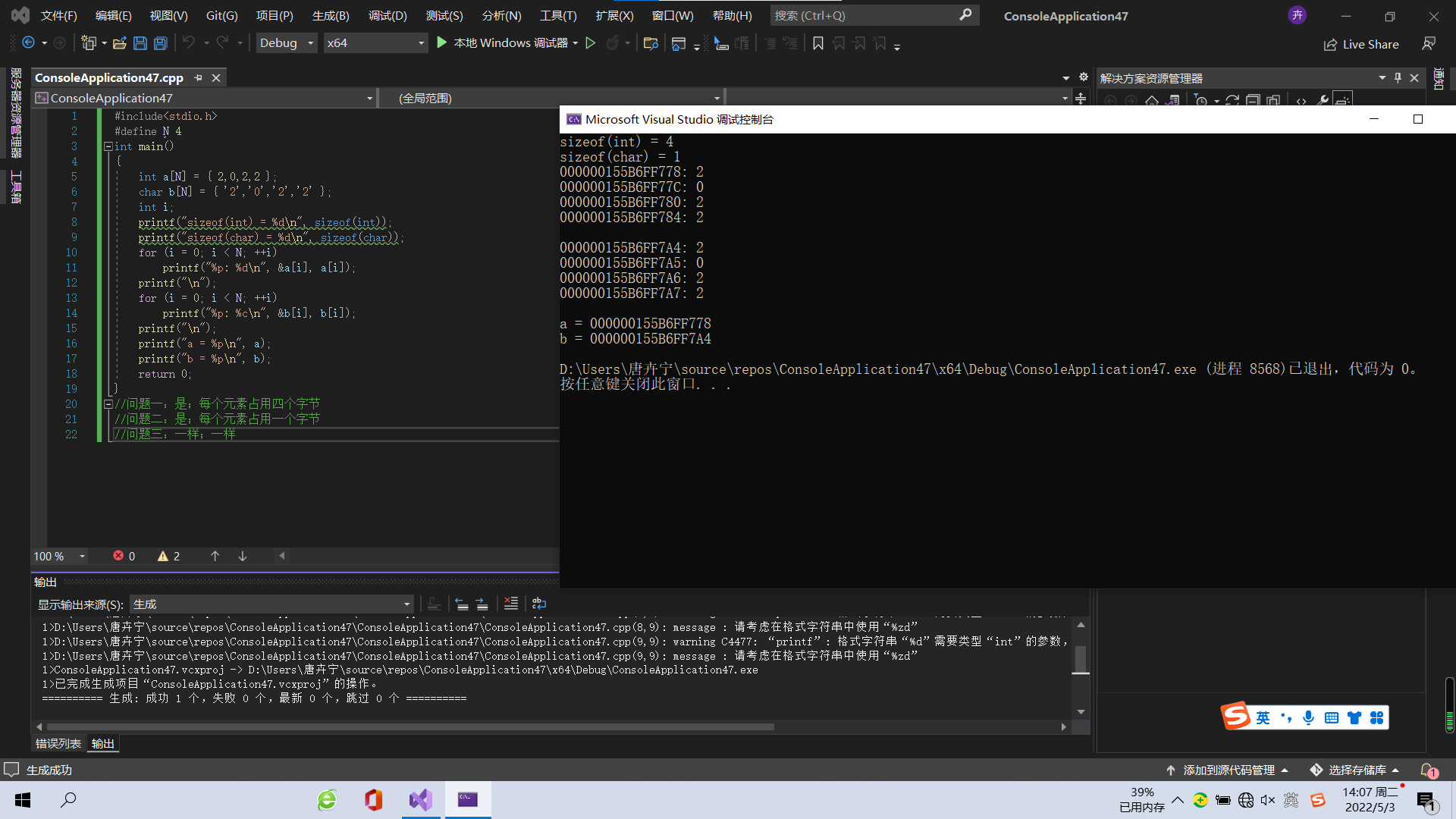The width and height of the screenshot is (1456, 819).
Task: Click Live Share button
Action: tap(1361, 44)
